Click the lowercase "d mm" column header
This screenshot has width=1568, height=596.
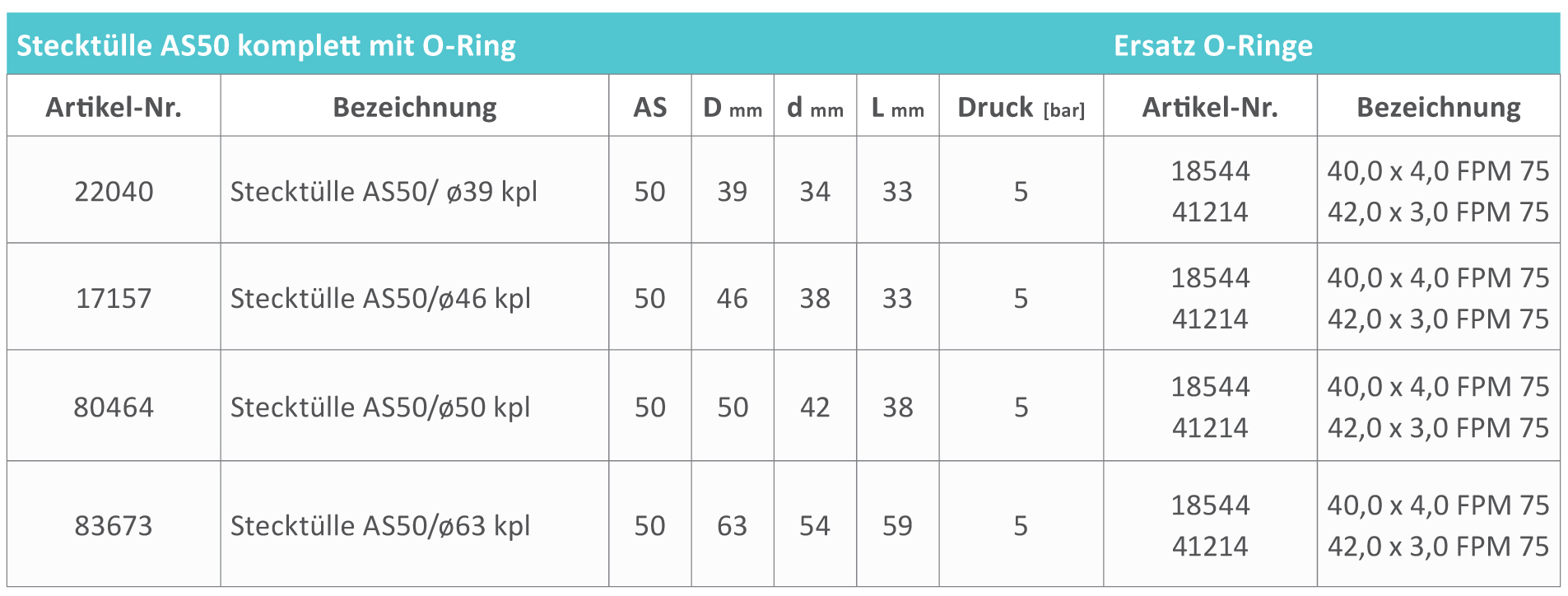(815, 107)
